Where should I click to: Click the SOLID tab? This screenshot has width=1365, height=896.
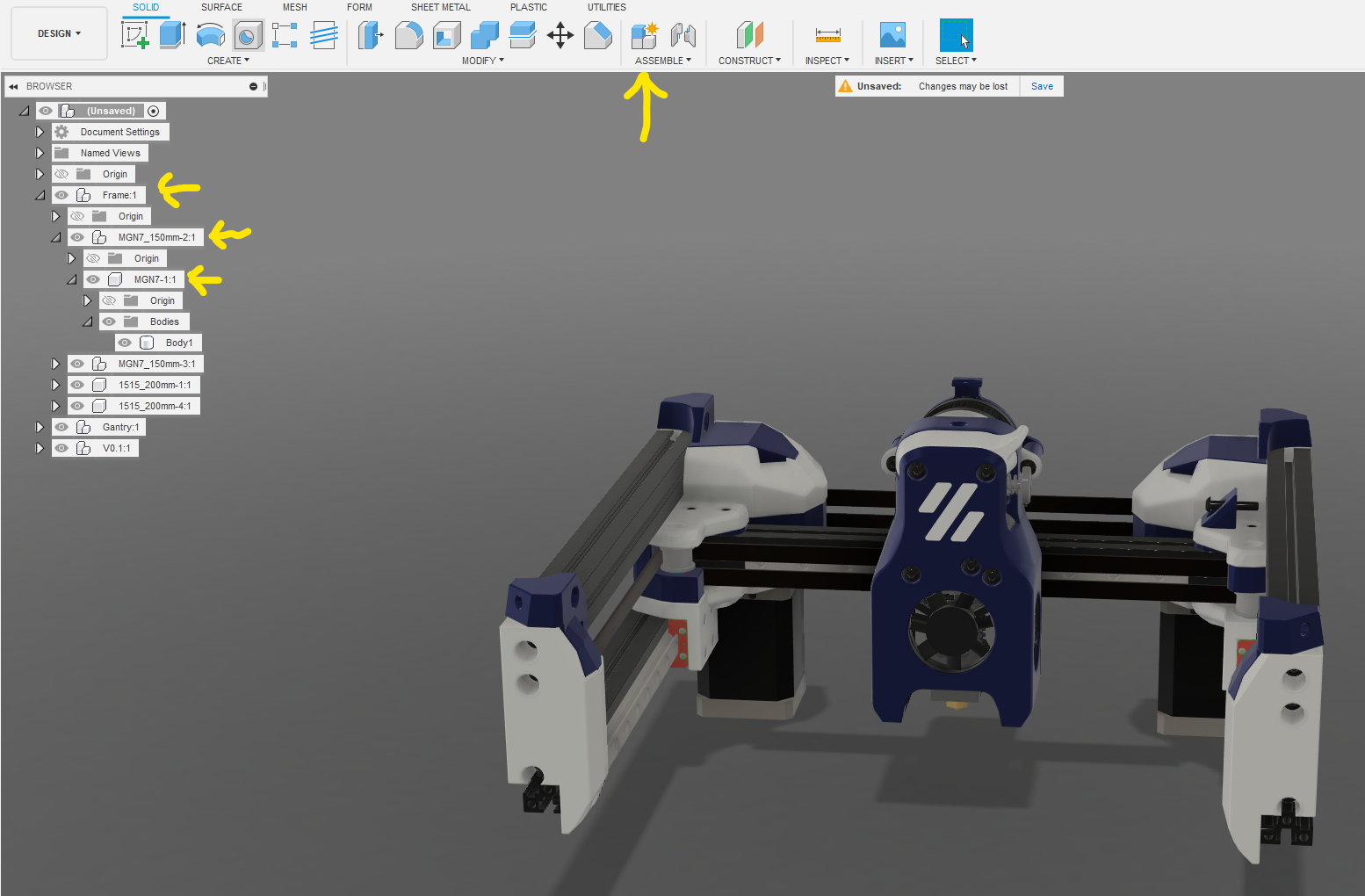coord(146,7)
